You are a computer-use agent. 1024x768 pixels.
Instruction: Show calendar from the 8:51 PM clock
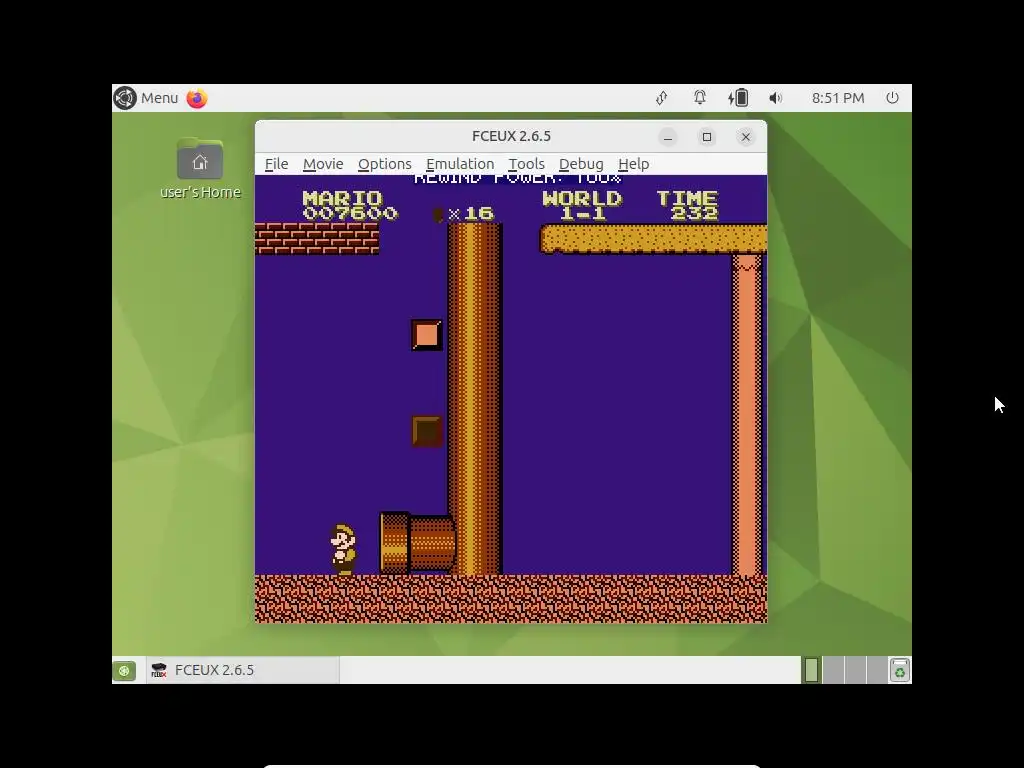838,98
